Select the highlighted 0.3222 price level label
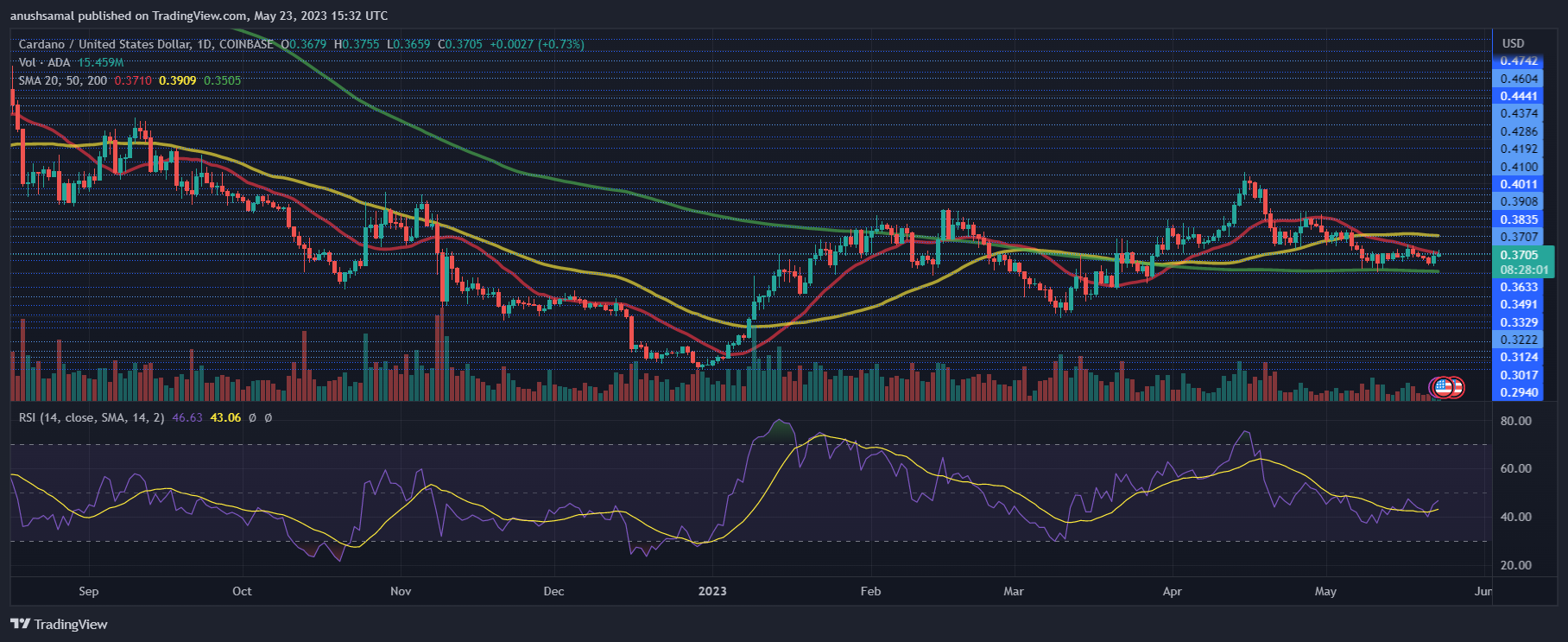Image resolution: width=1568 pixels, height=642 pixels. [1519, 340]
